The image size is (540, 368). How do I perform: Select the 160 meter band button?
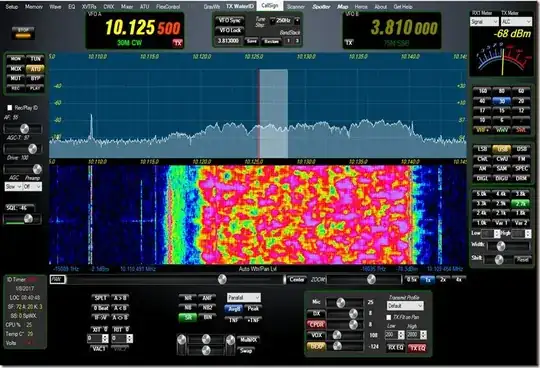pyautogui.click(x=482, y=91)
